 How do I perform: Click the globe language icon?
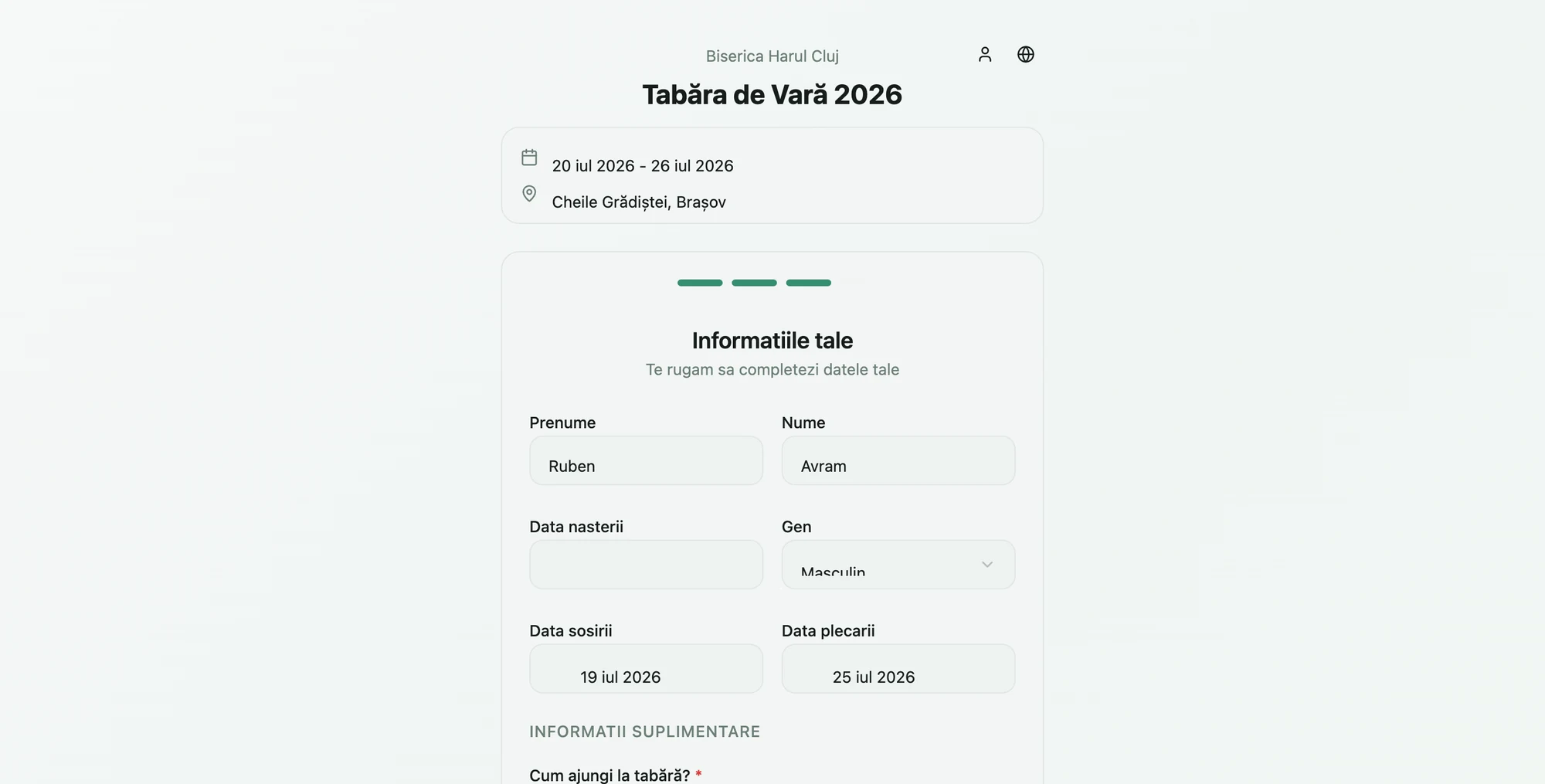tap(1025, 54)
